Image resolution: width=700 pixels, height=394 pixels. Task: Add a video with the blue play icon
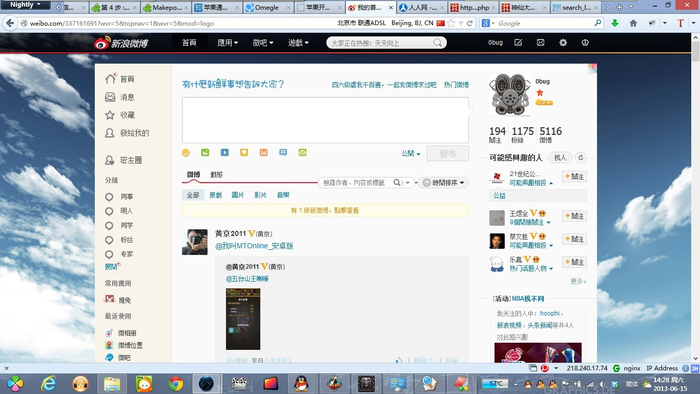click(x=225, y=153)
